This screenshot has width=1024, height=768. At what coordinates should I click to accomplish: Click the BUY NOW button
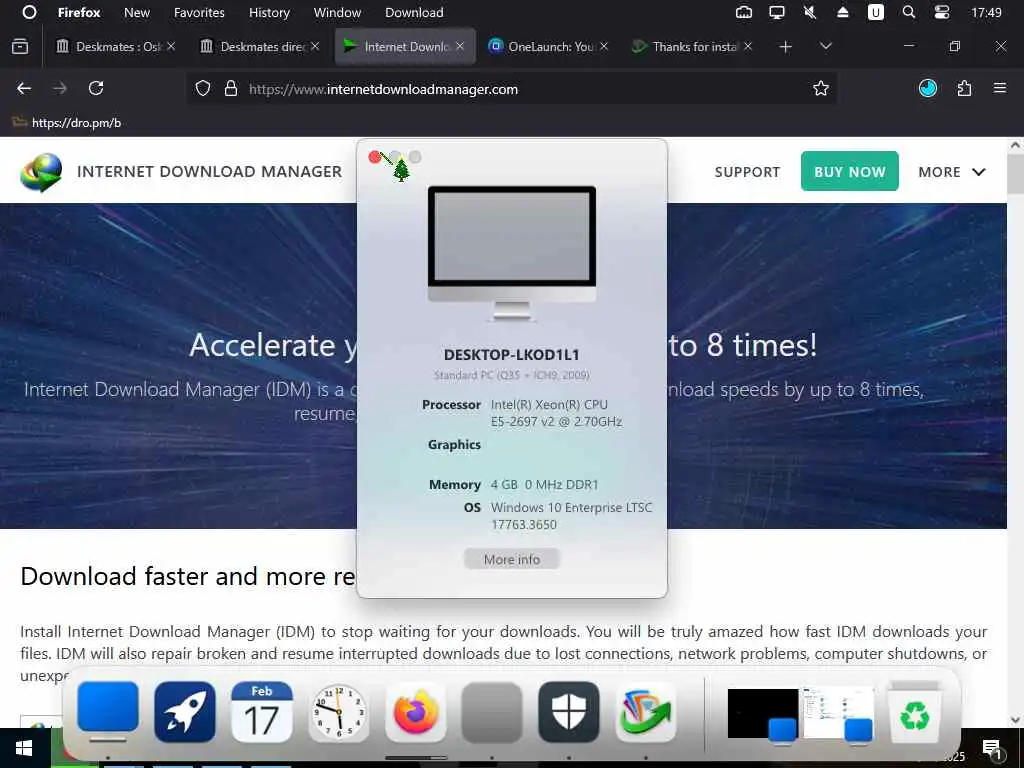pos(850,172)
